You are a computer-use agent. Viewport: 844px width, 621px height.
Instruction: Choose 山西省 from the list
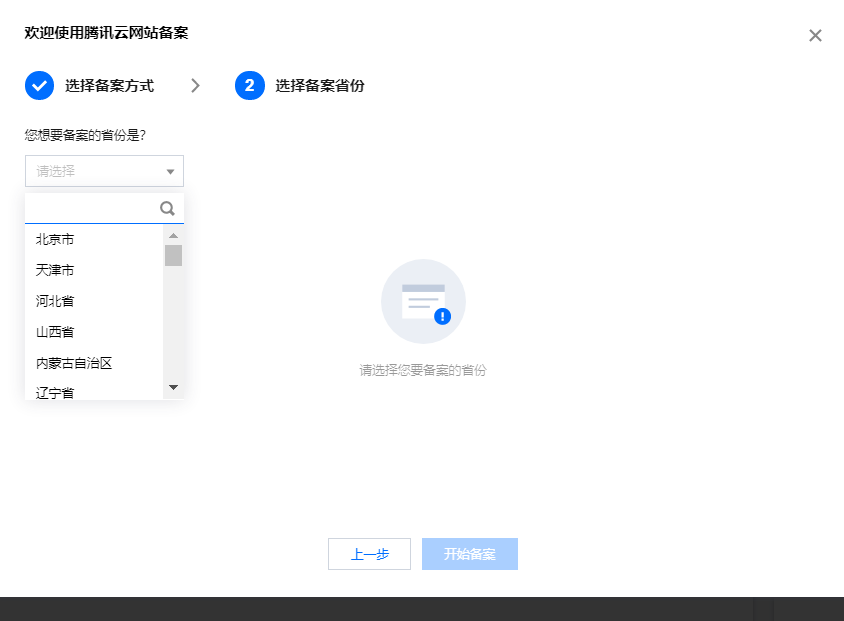pos(94,332)
